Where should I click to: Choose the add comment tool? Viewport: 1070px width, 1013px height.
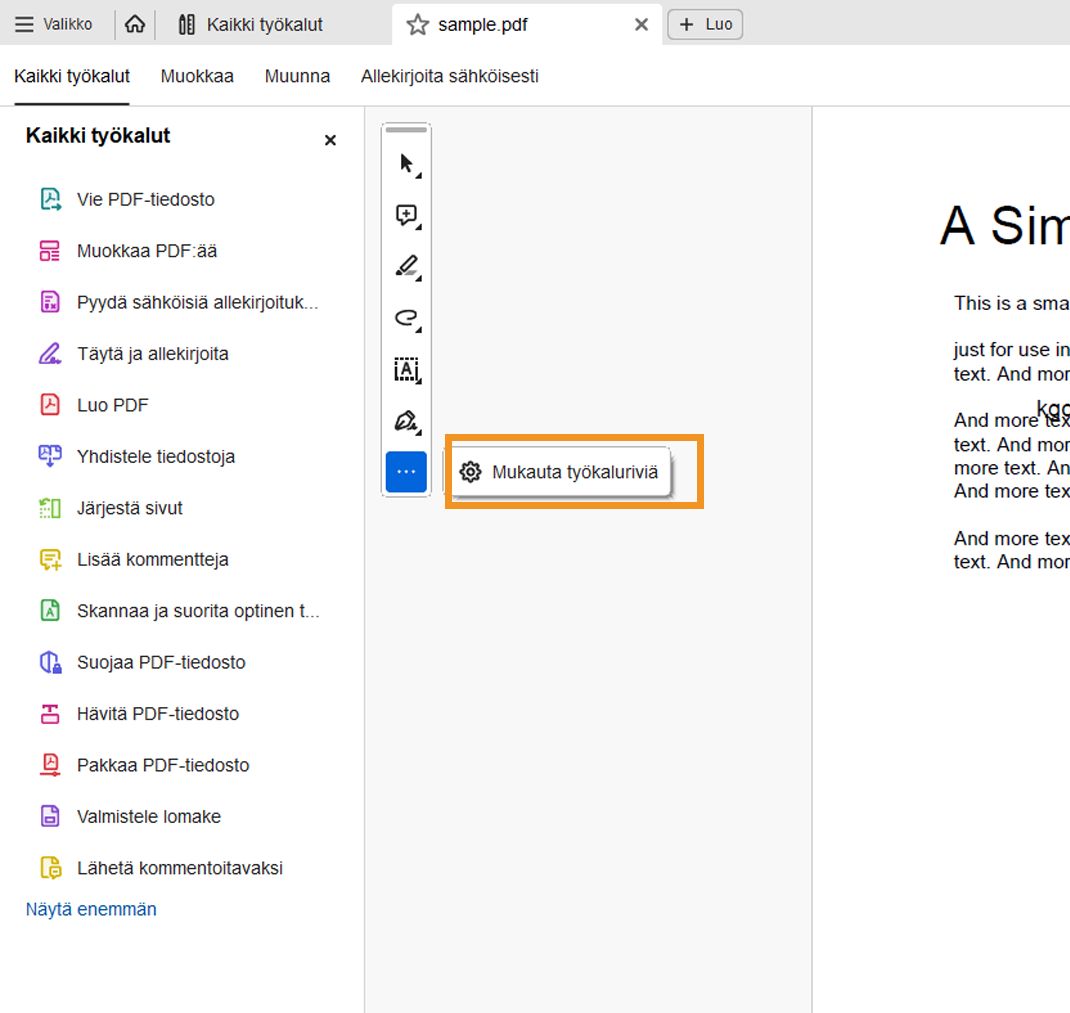[x=406, y=215]
